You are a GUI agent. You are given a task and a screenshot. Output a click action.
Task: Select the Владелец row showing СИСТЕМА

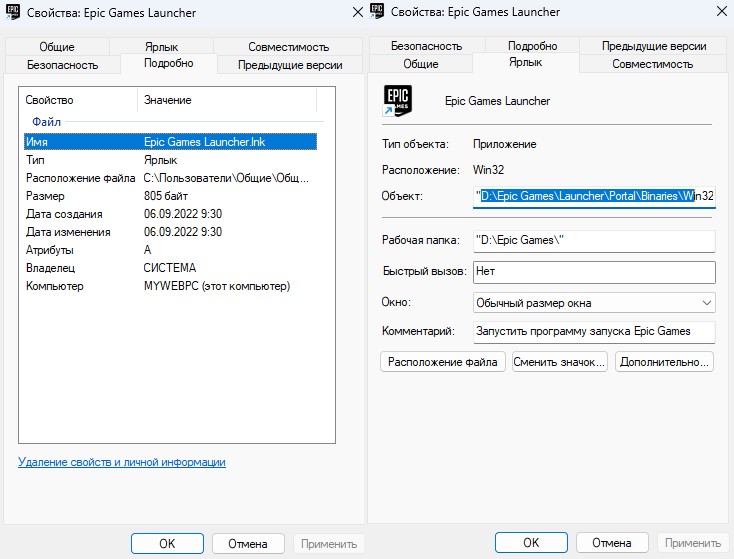[x=170, y=268]
